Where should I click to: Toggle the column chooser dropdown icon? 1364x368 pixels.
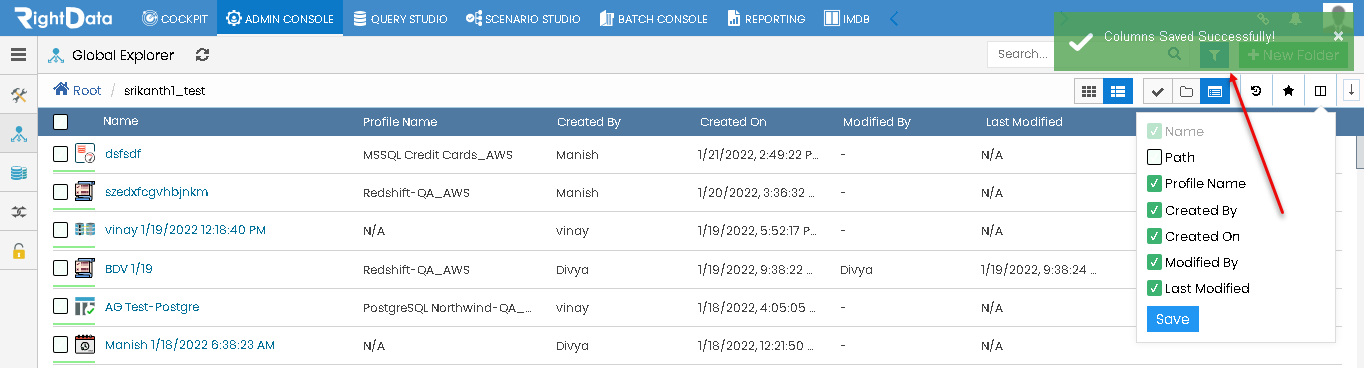pyautogui.click(x=1320, y=91)
